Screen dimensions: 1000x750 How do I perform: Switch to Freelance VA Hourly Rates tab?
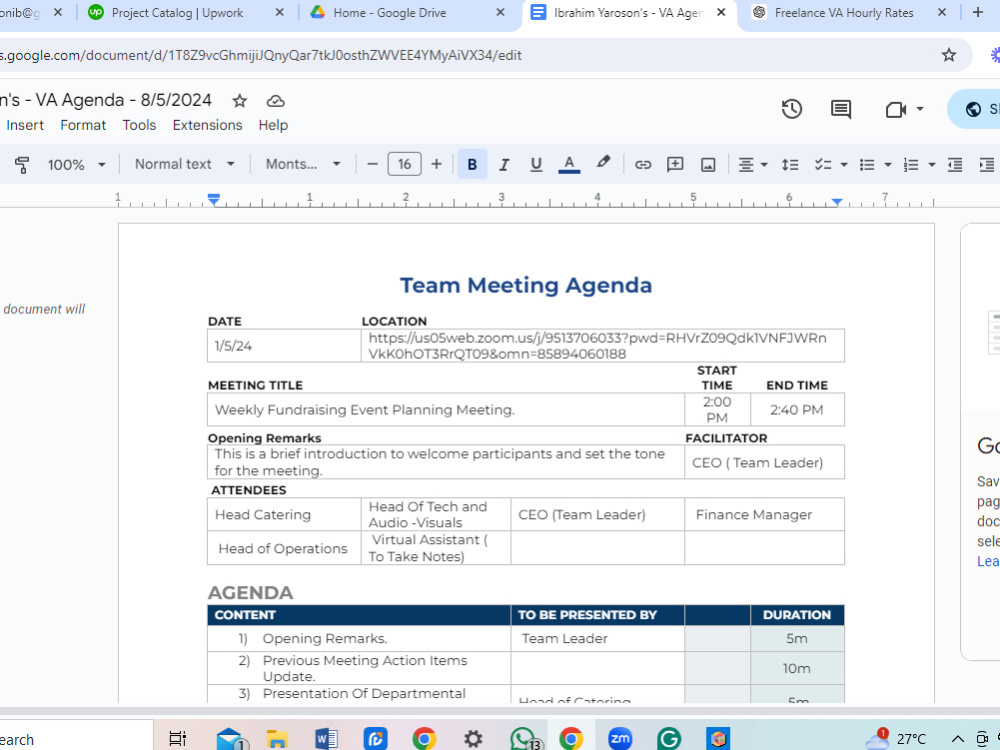(844, 13)
